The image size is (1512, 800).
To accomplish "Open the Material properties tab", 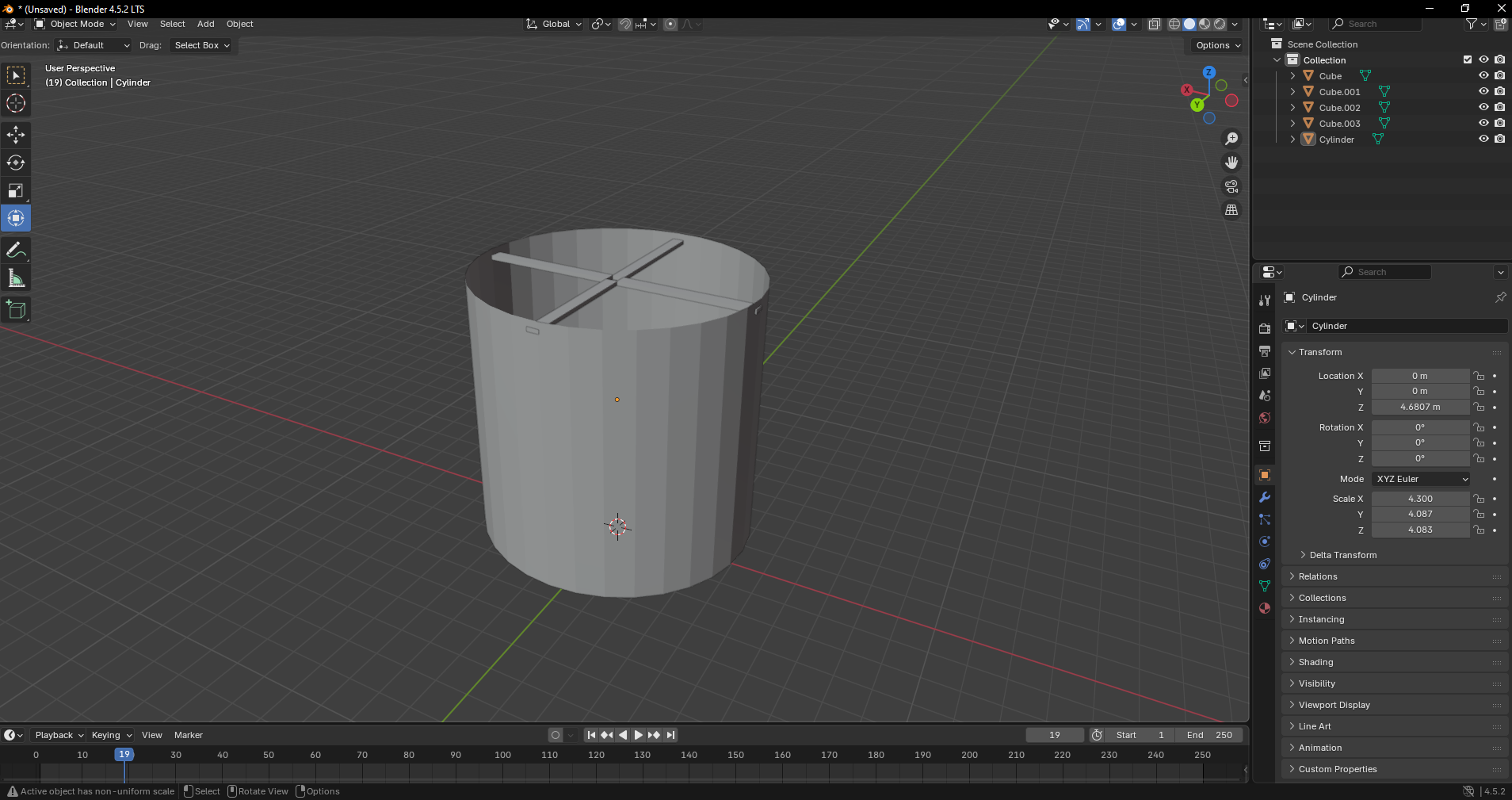I will pyautogui.click(x=1265, y=608).
